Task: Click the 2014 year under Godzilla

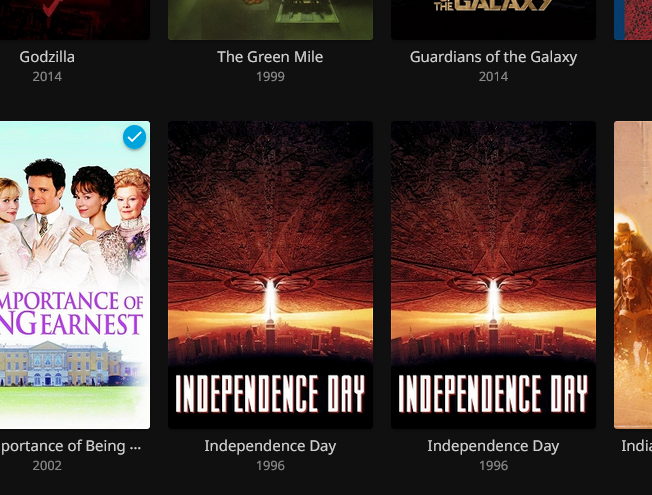Action: (47, 77)
